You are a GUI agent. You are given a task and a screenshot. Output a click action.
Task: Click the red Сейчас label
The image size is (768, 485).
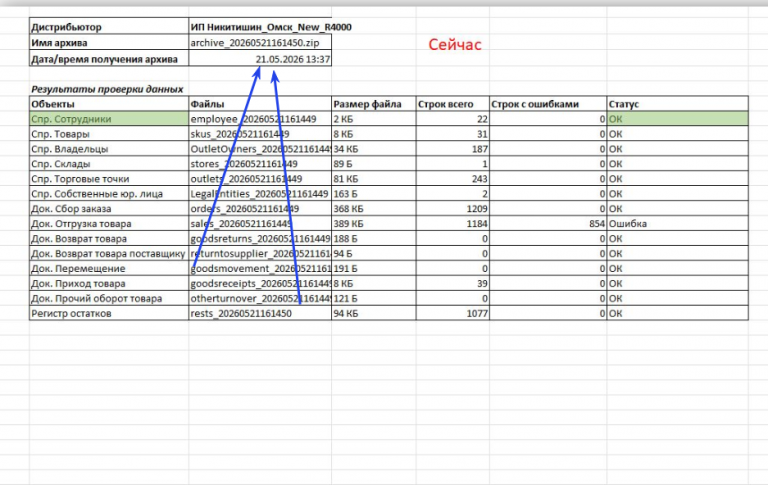point(455,45)
